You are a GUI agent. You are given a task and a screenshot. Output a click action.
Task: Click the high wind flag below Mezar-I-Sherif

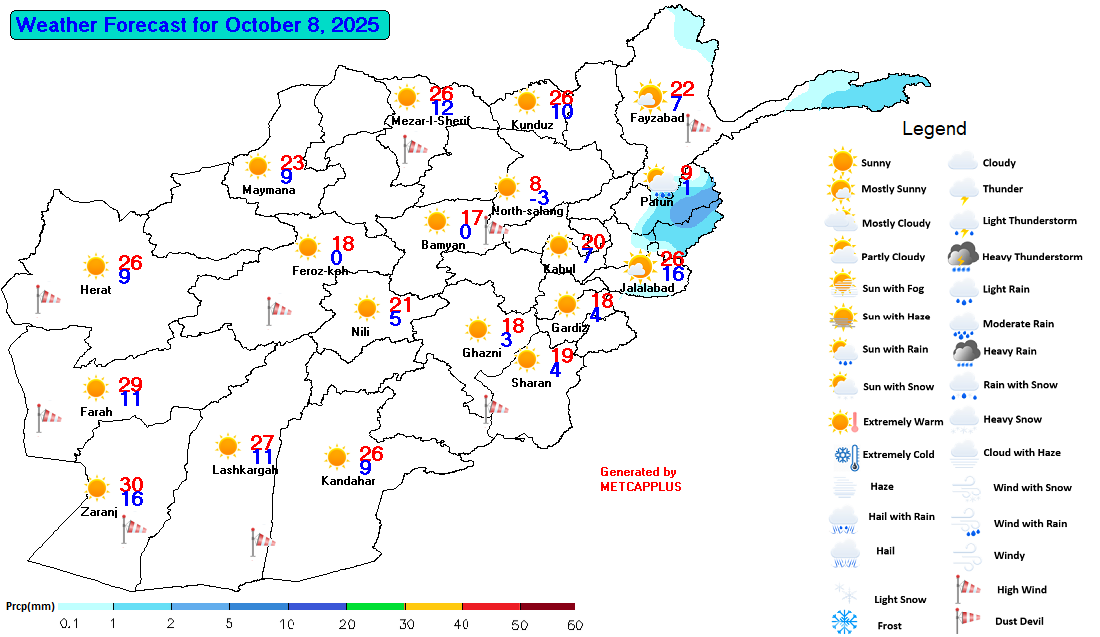(x=414, y=148)
